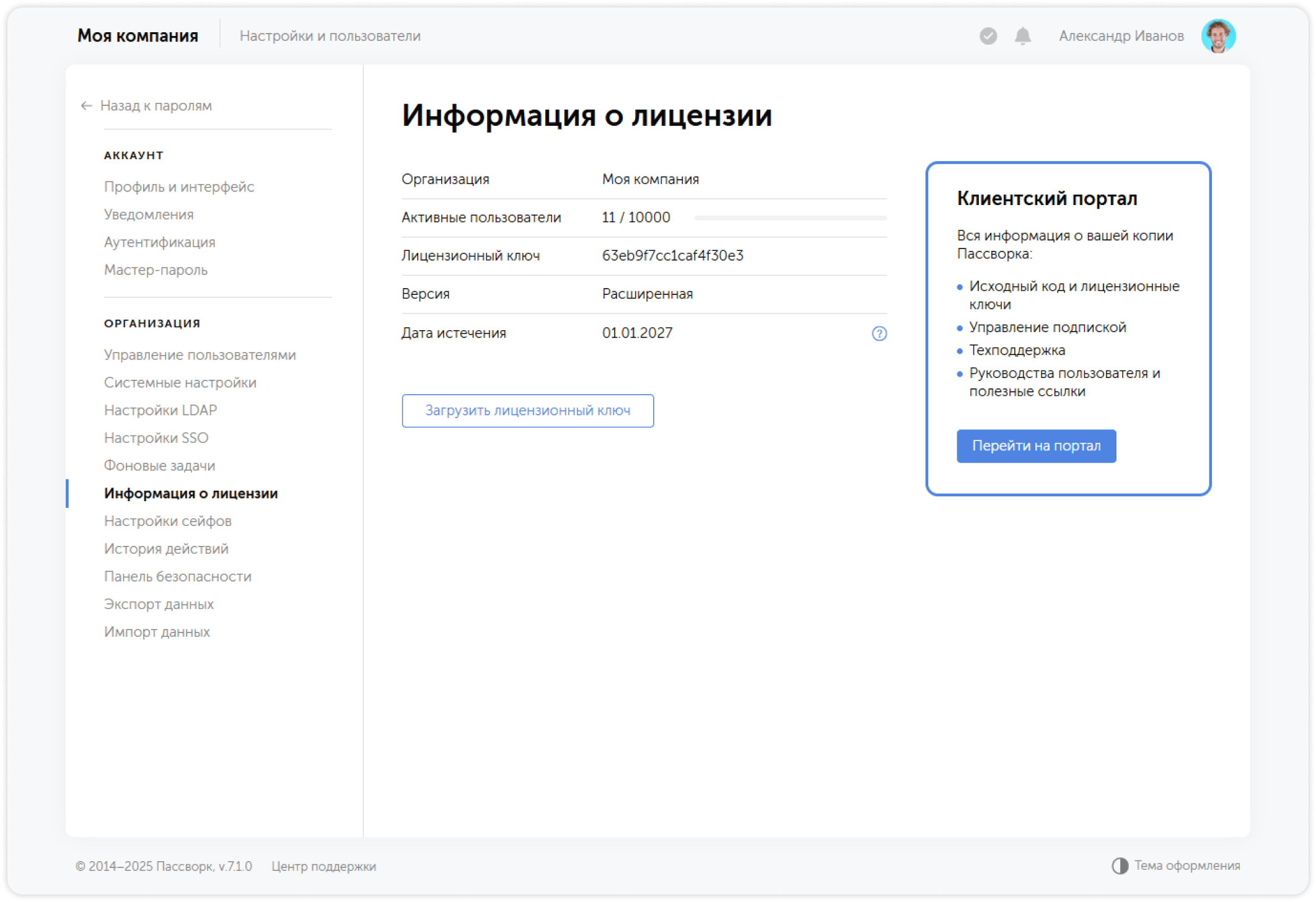
Task: Select Настройки LDAP in the sidebar
Action: 160,410
